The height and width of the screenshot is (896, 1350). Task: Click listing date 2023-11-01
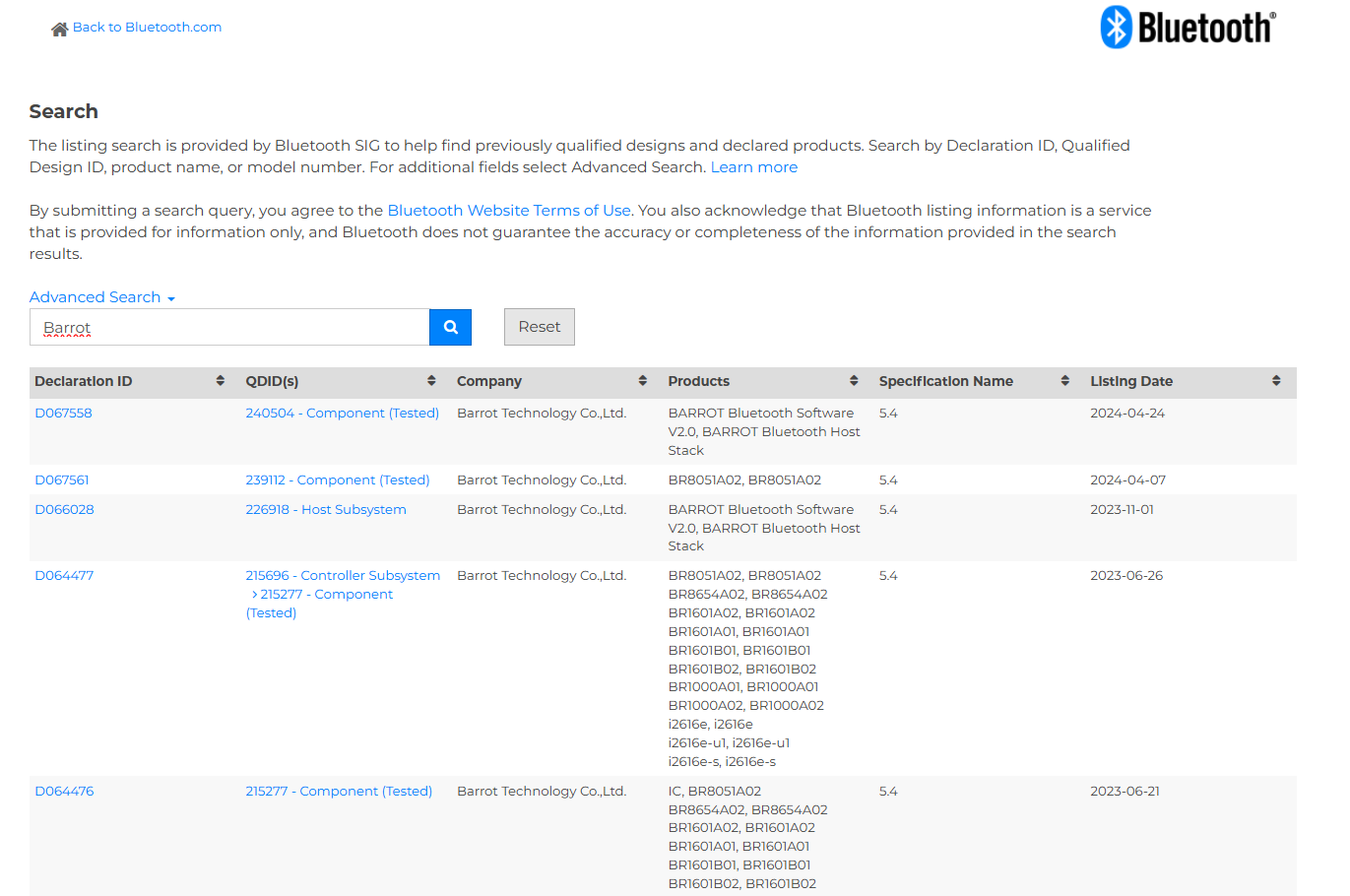coord(1122,510)
